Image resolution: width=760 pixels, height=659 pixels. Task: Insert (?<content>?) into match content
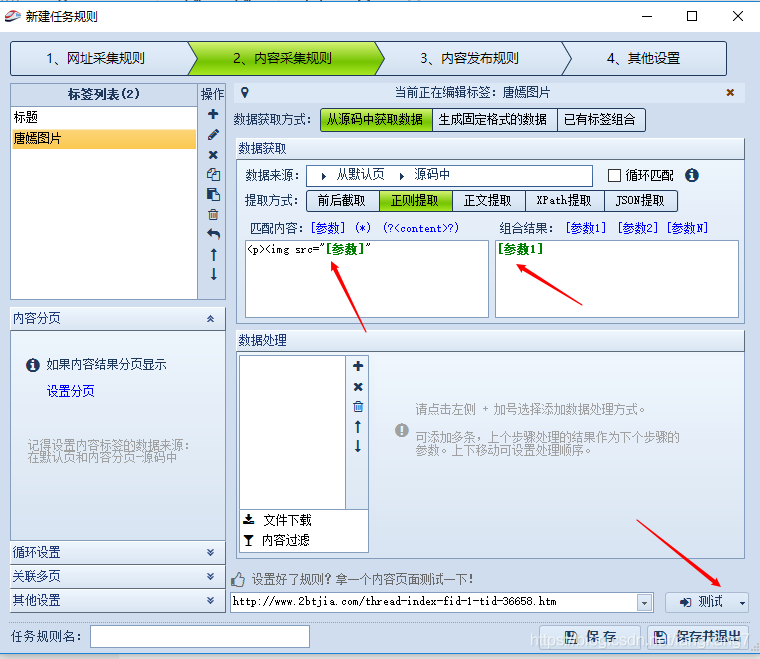pos(421,228)
